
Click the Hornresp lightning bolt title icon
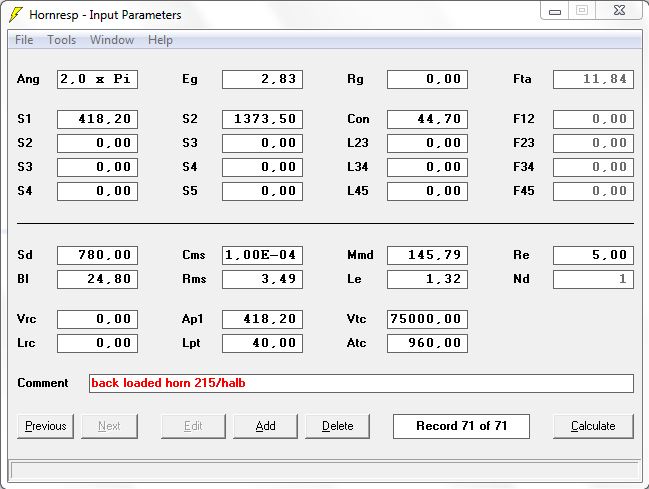16,15
